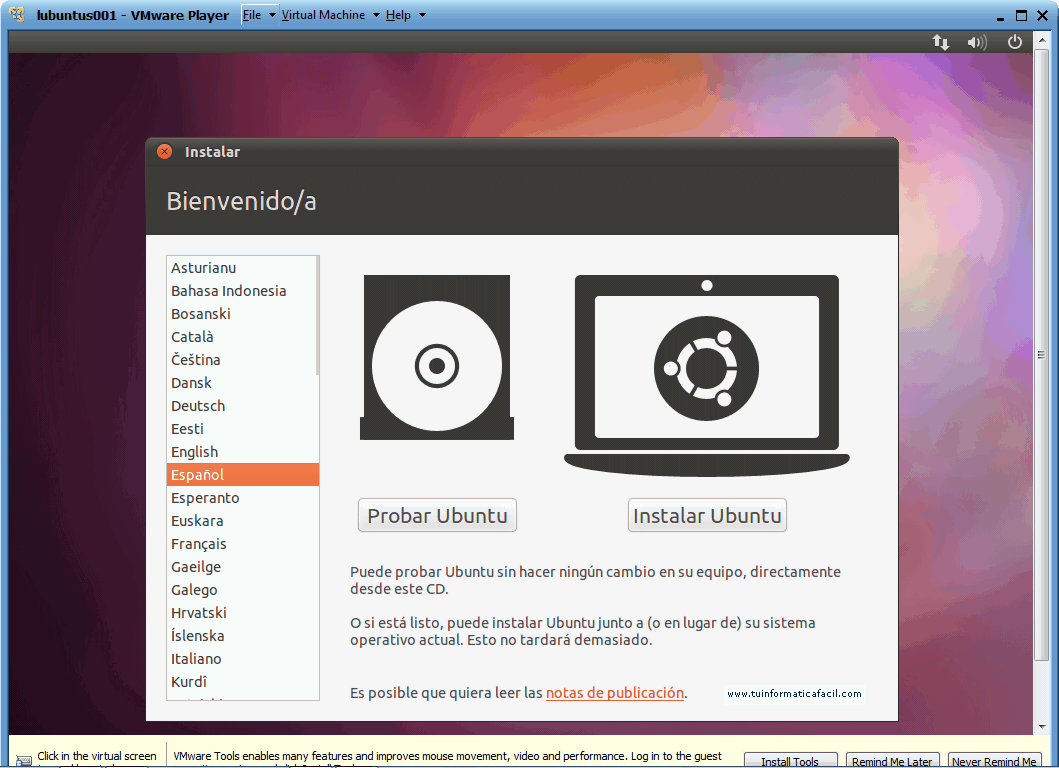Select Dansk language
The width and height of the screenshot is (1059, 768).
(242, 383)
